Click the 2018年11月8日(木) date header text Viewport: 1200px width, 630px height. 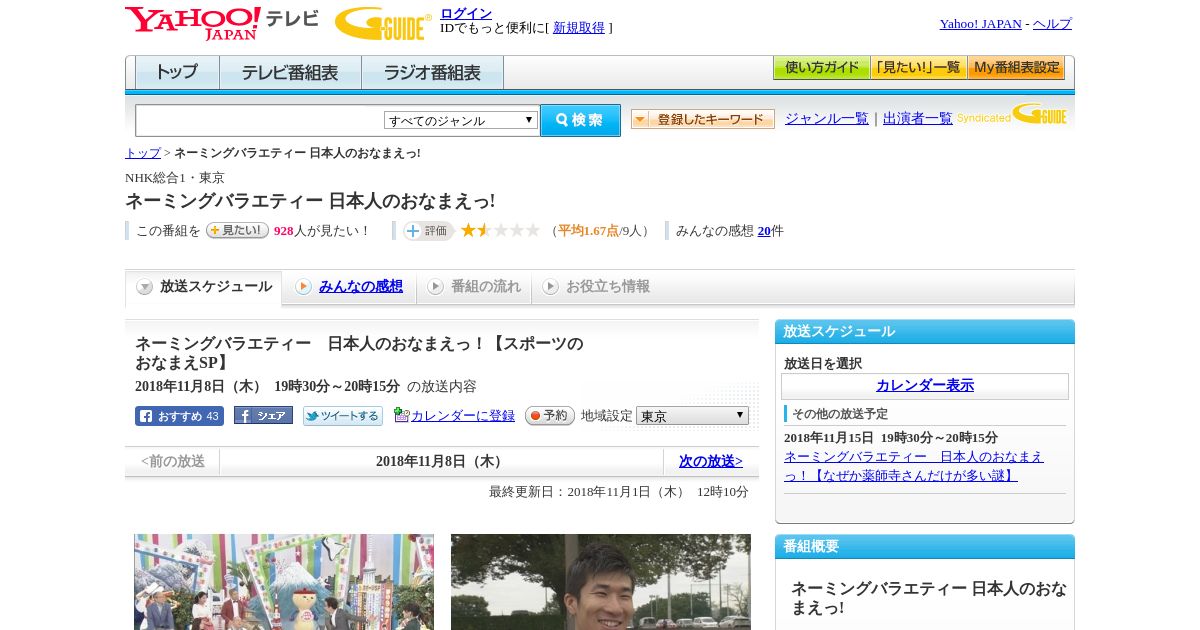point(442,461)
